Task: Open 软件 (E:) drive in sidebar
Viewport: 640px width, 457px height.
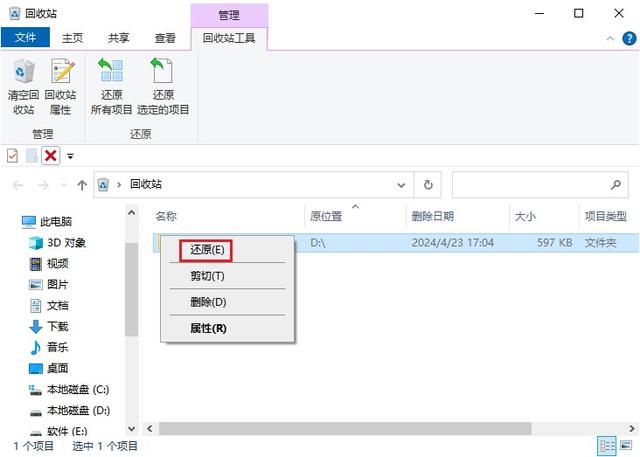Action: [x=58, y=431]
